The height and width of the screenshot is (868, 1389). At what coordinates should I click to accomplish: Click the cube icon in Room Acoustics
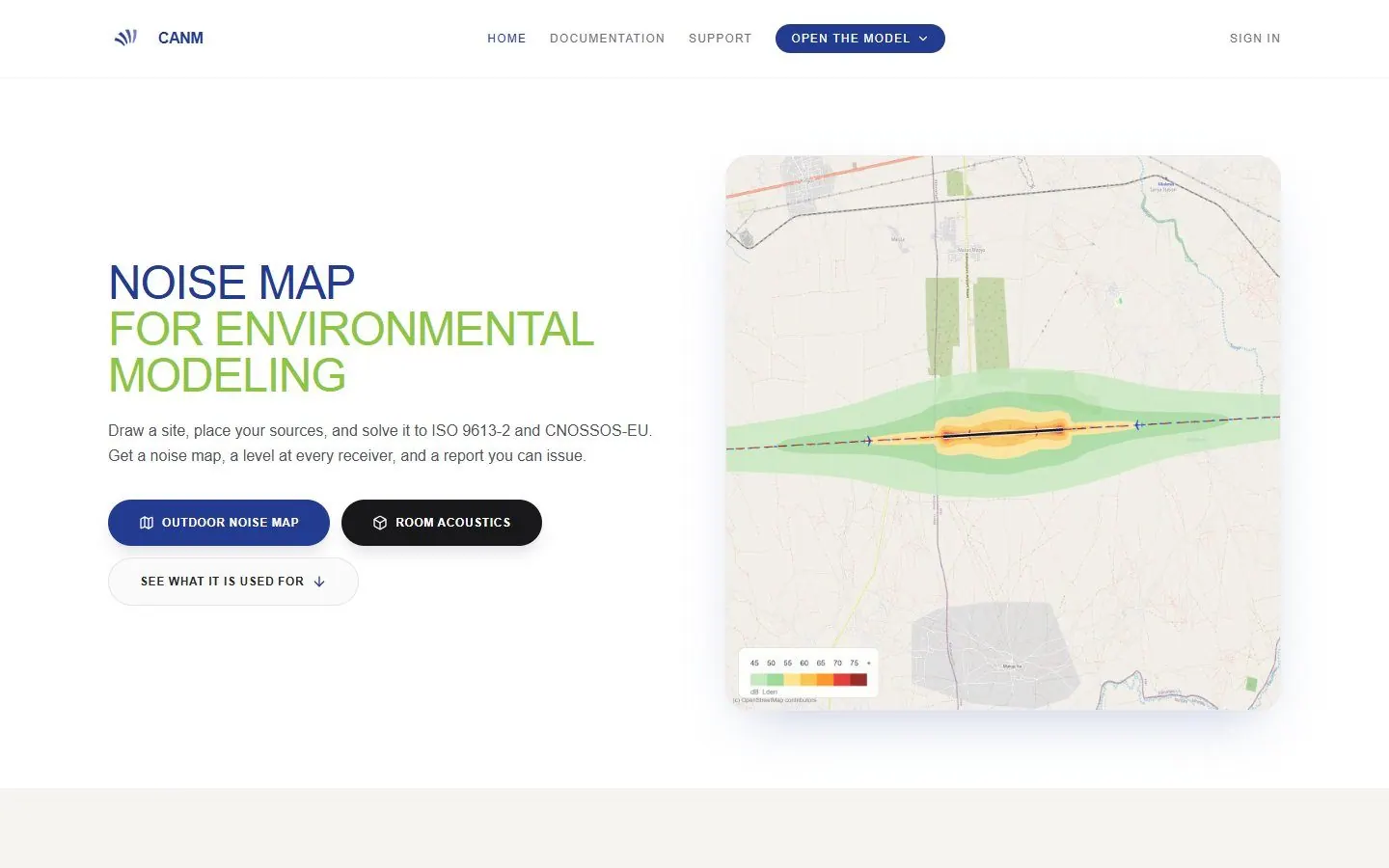[x=380, y=523]
